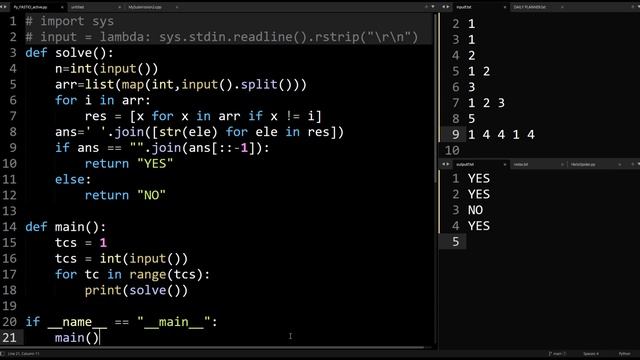Image resolution: width=640 pixels, height=360 pixels.
Task: Open the tab list dropdown of code pane
Action: click(433, 7)
